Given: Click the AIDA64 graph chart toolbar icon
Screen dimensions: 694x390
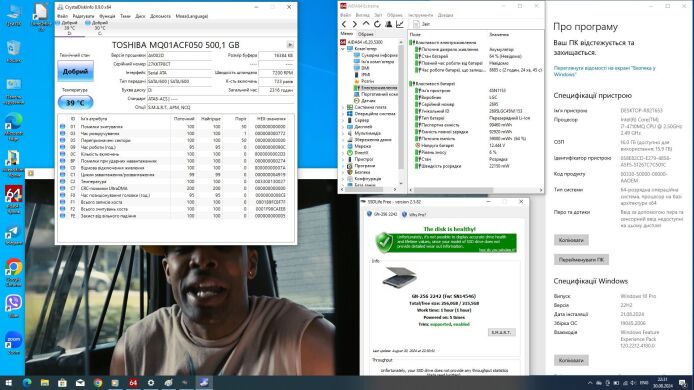Looking at the screenshot, I should tap(400, 24).
